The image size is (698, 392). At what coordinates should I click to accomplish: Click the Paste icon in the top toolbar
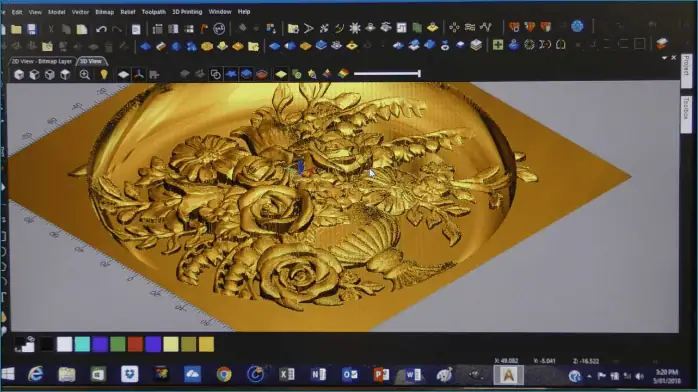pyautogui.click(x=82, y=29)
